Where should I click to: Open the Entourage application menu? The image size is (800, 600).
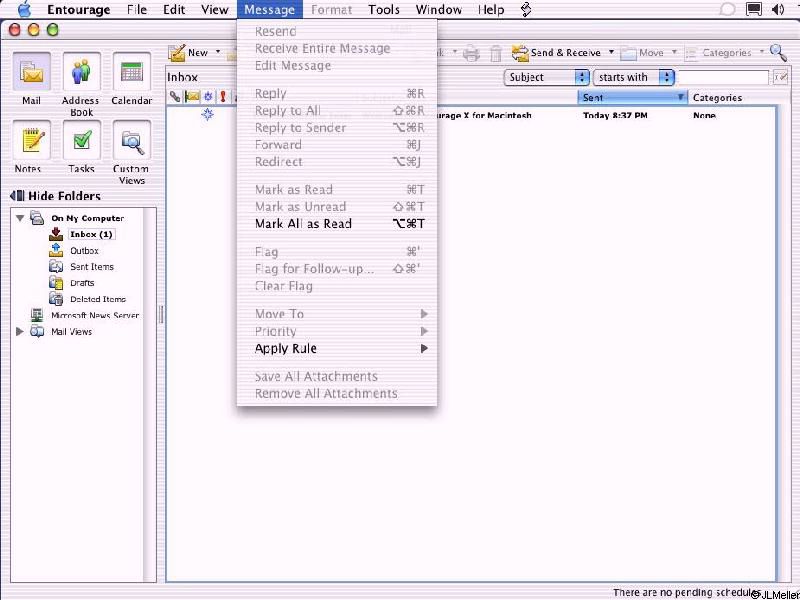click(79, 9)
